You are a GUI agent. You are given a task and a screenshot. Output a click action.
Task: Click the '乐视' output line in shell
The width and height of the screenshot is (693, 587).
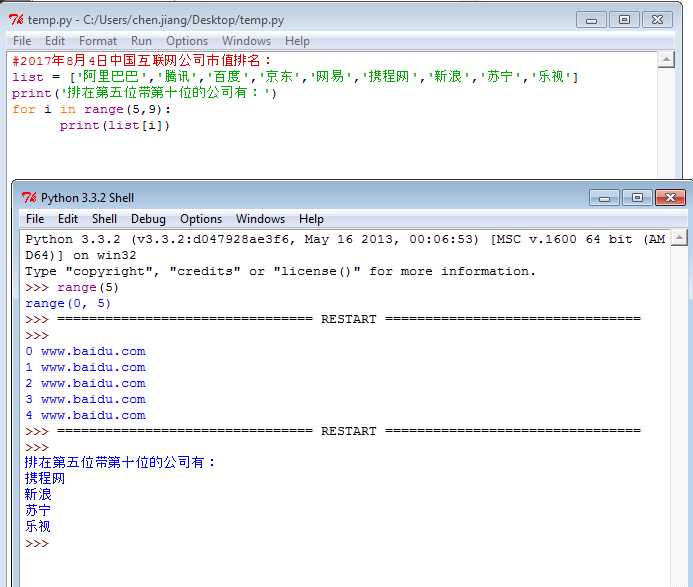pos(38,526)
